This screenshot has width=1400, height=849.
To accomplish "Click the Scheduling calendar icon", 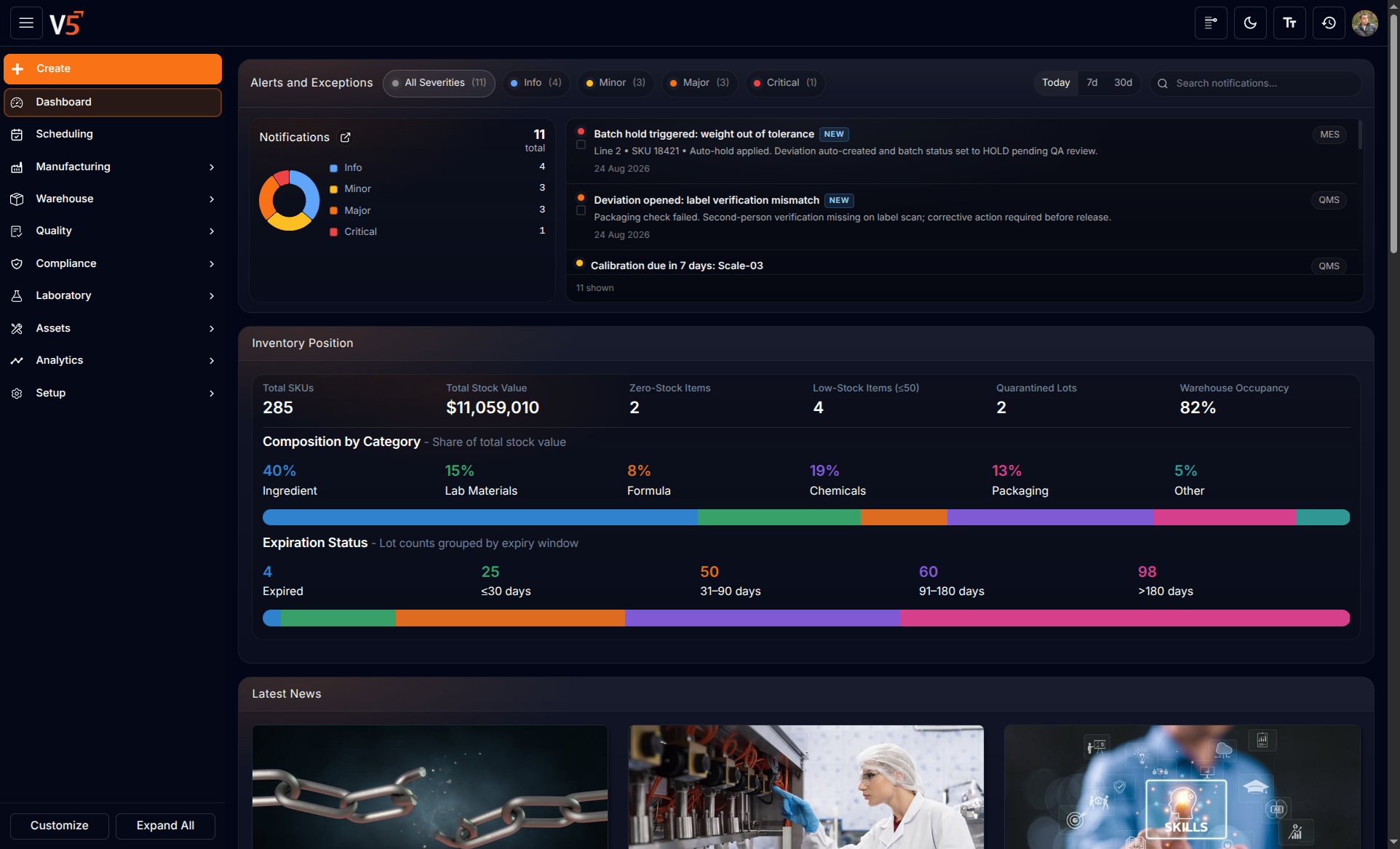I will coord(17,135).
